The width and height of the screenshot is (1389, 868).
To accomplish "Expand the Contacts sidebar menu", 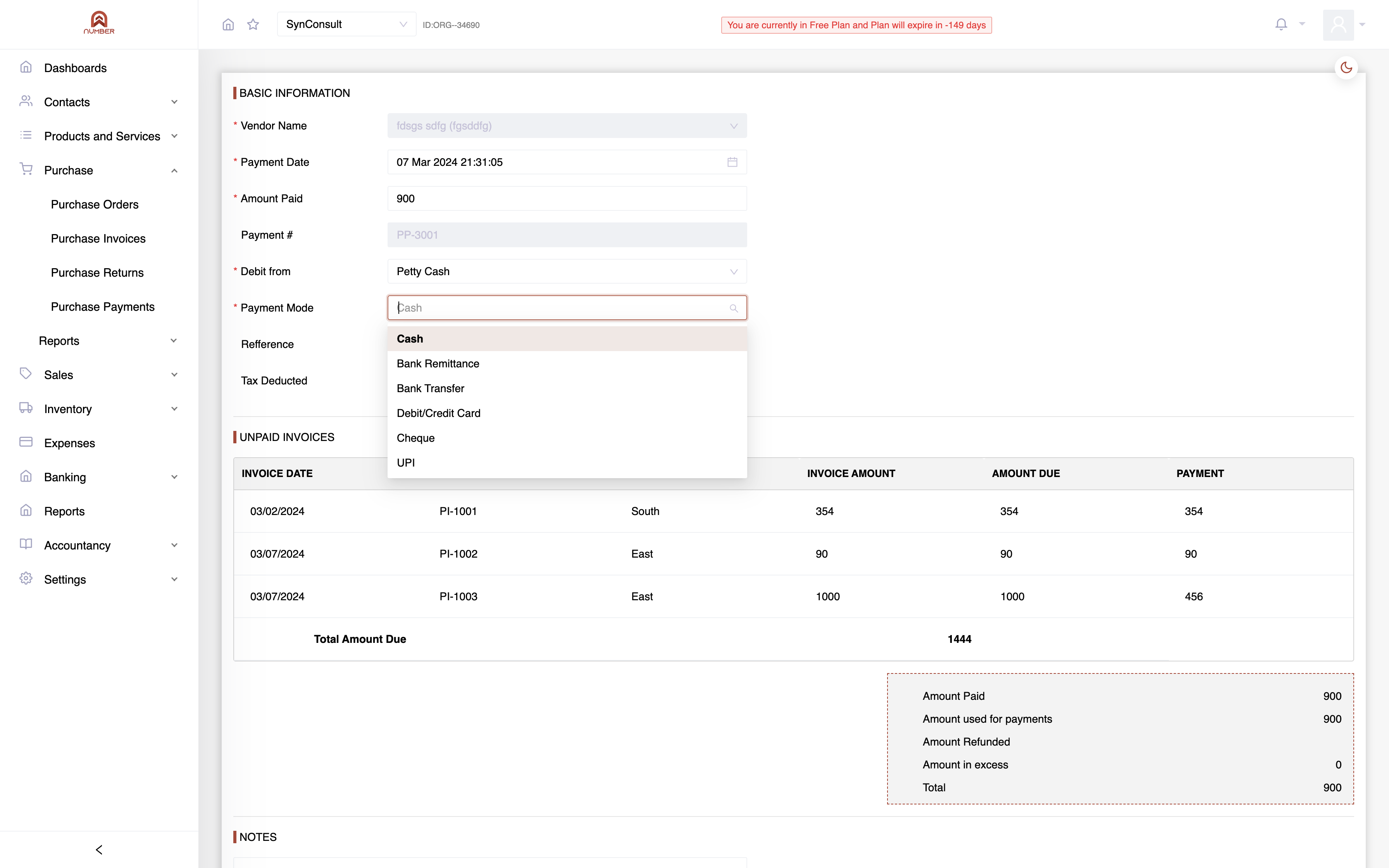I will (99, 102).
